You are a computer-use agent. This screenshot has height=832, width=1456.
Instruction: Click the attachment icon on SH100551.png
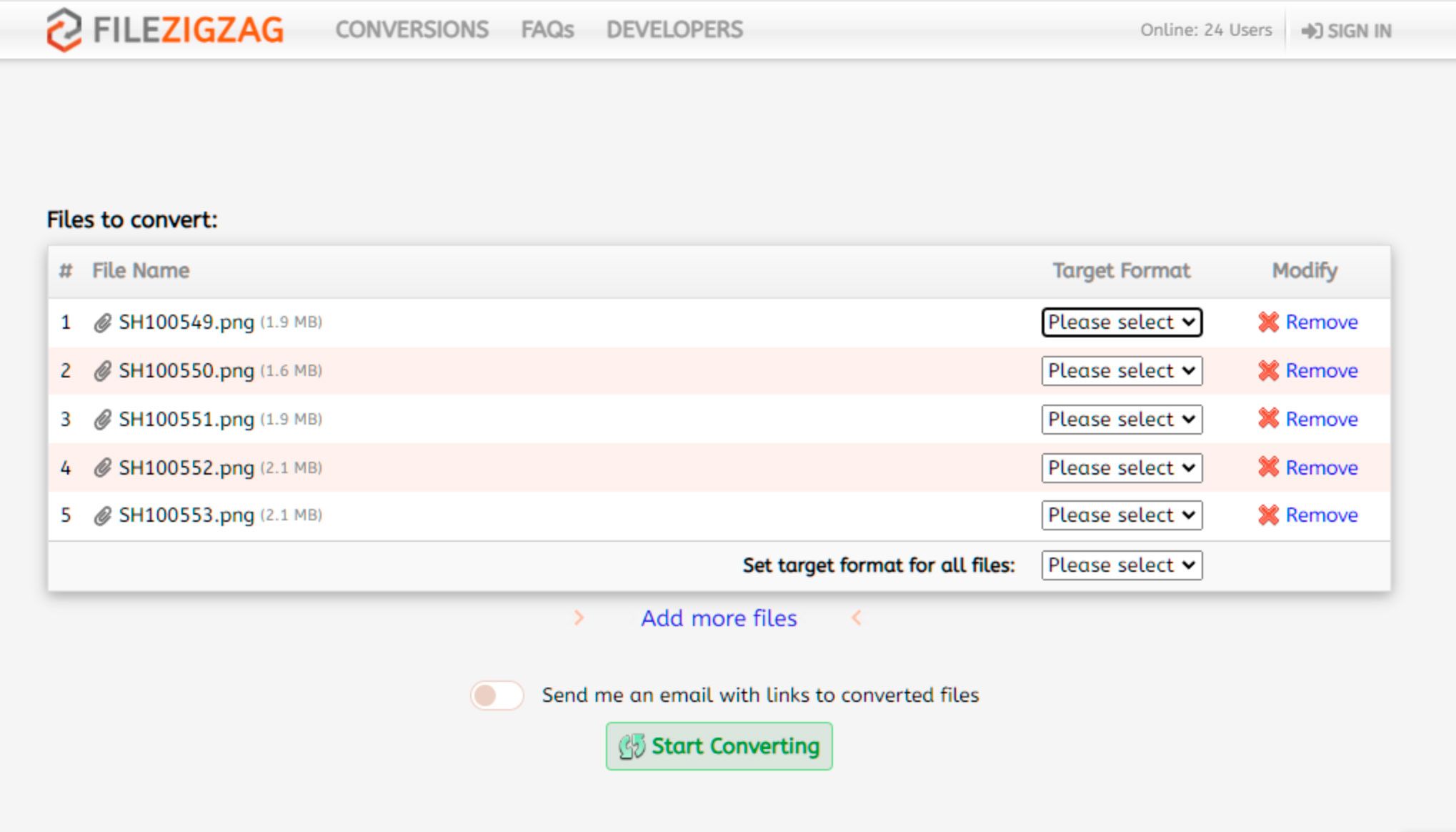100,418
